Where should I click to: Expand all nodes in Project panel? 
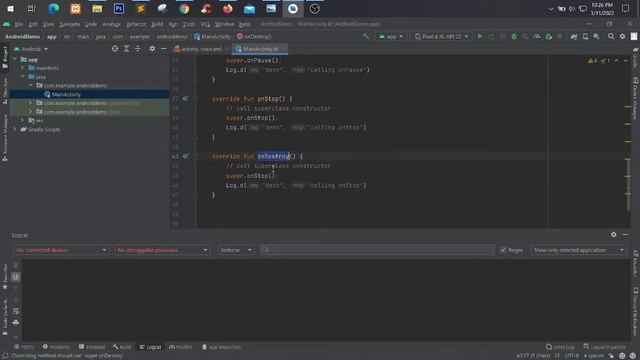127,49
